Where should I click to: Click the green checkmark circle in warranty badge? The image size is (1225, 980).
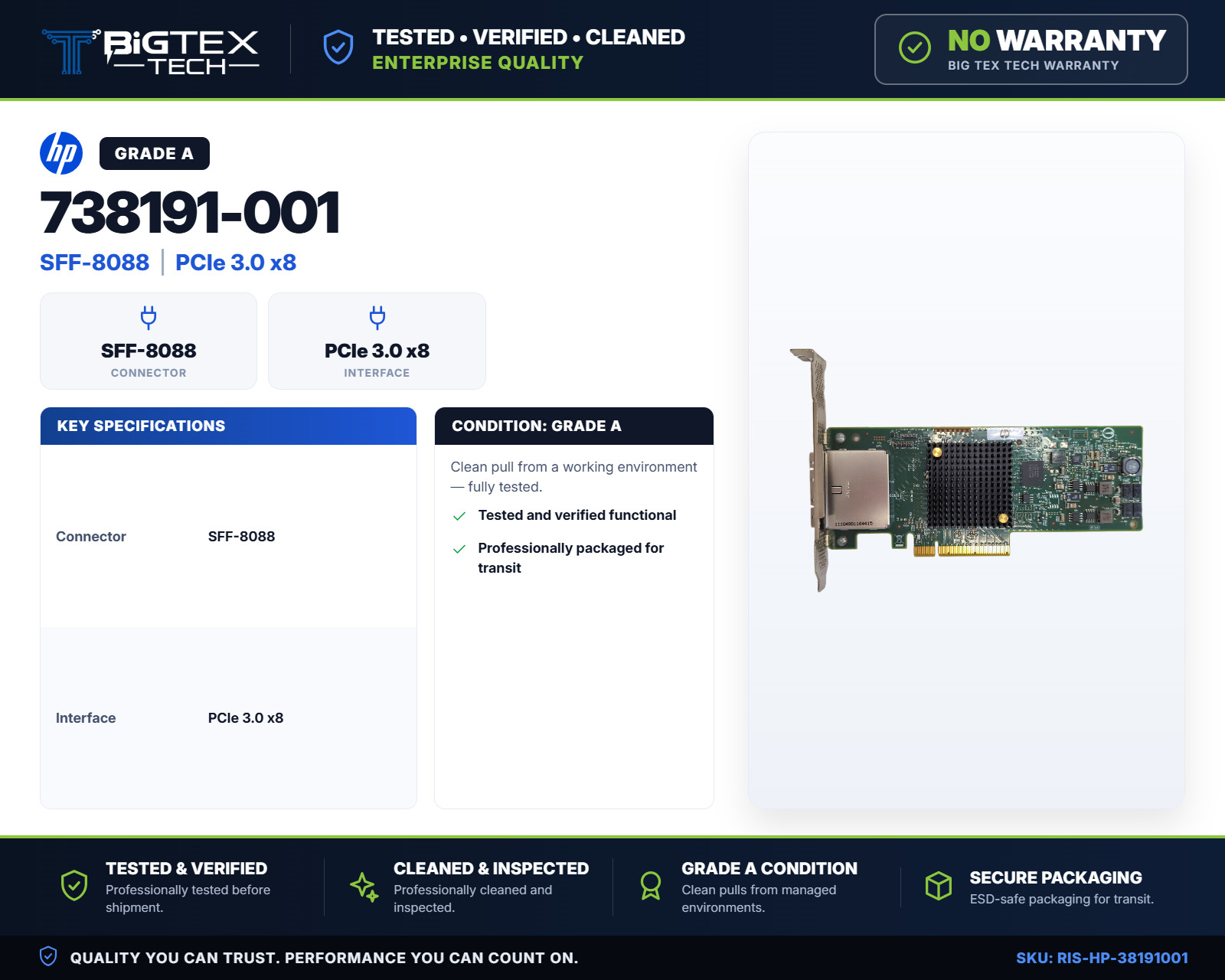coord(914,47)
